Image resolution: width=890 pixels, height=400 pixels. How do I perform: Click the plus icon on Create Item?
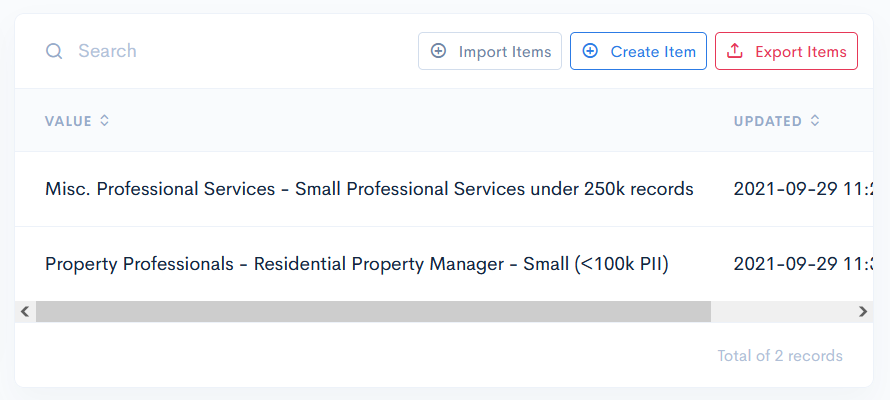point(590,51)
